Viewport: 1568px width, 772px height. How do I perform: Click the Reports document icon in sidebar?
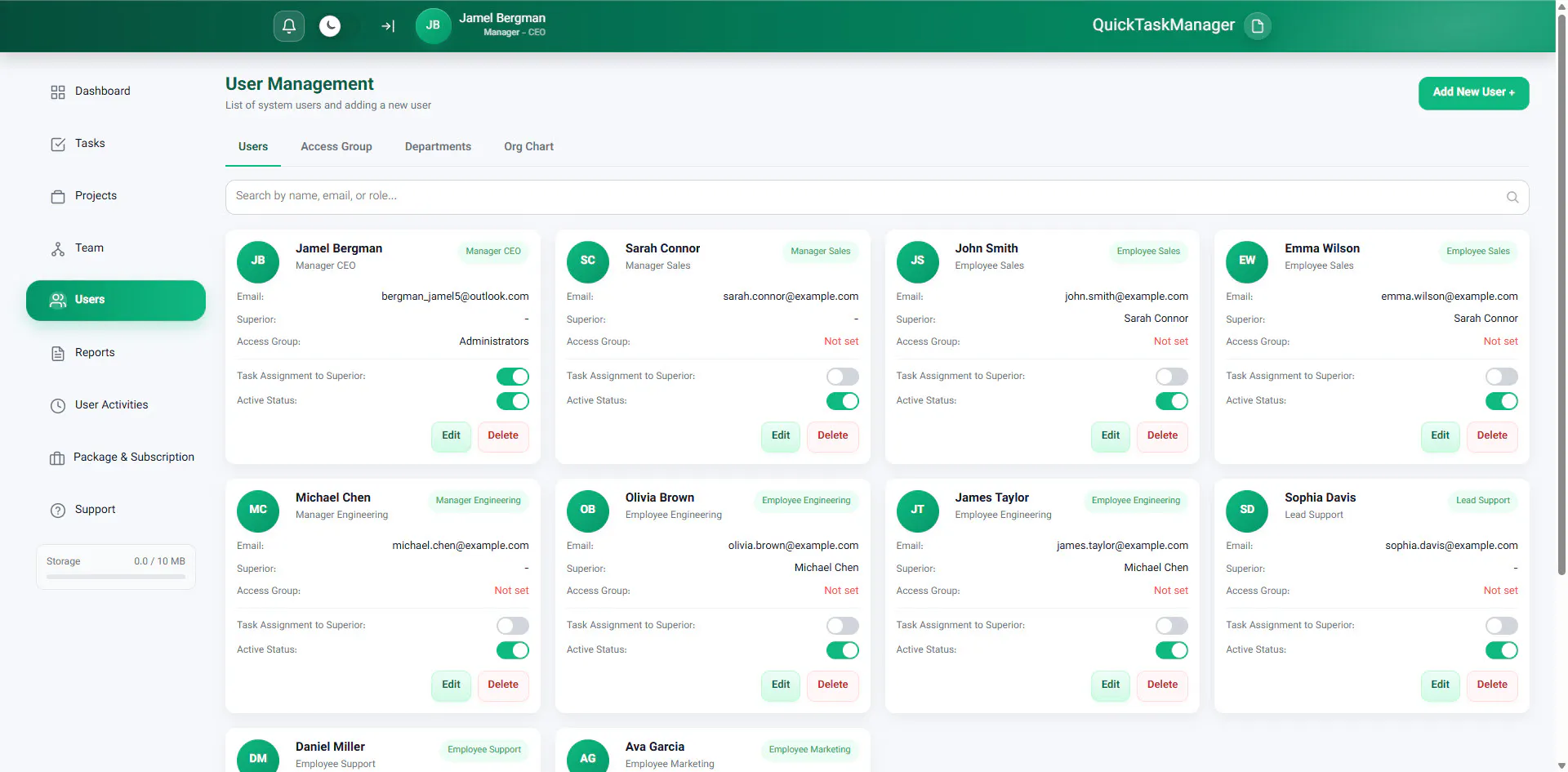[58, 354]
